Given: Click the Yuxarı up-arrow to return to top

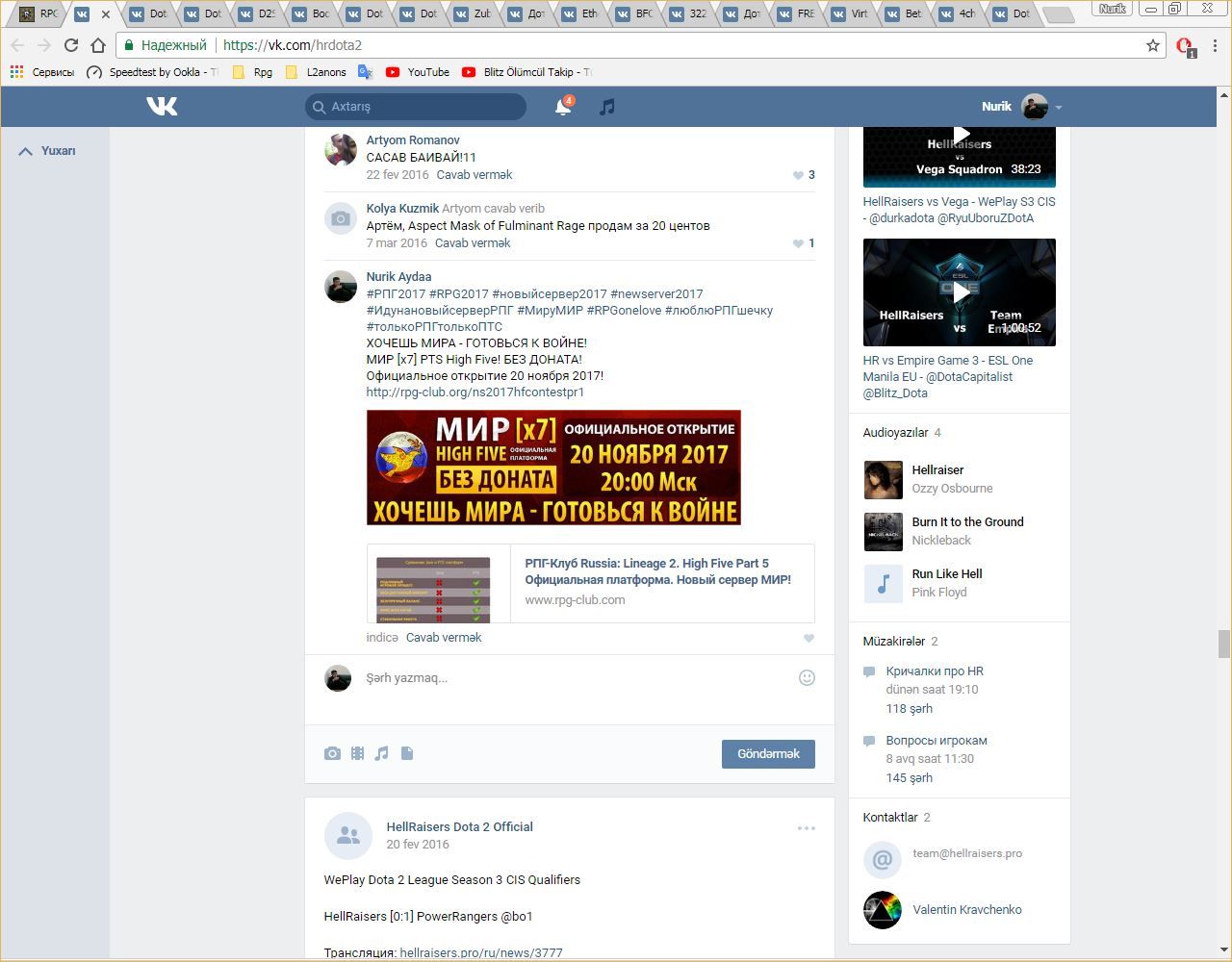Looking at the screenshot, I should [47, 151].
